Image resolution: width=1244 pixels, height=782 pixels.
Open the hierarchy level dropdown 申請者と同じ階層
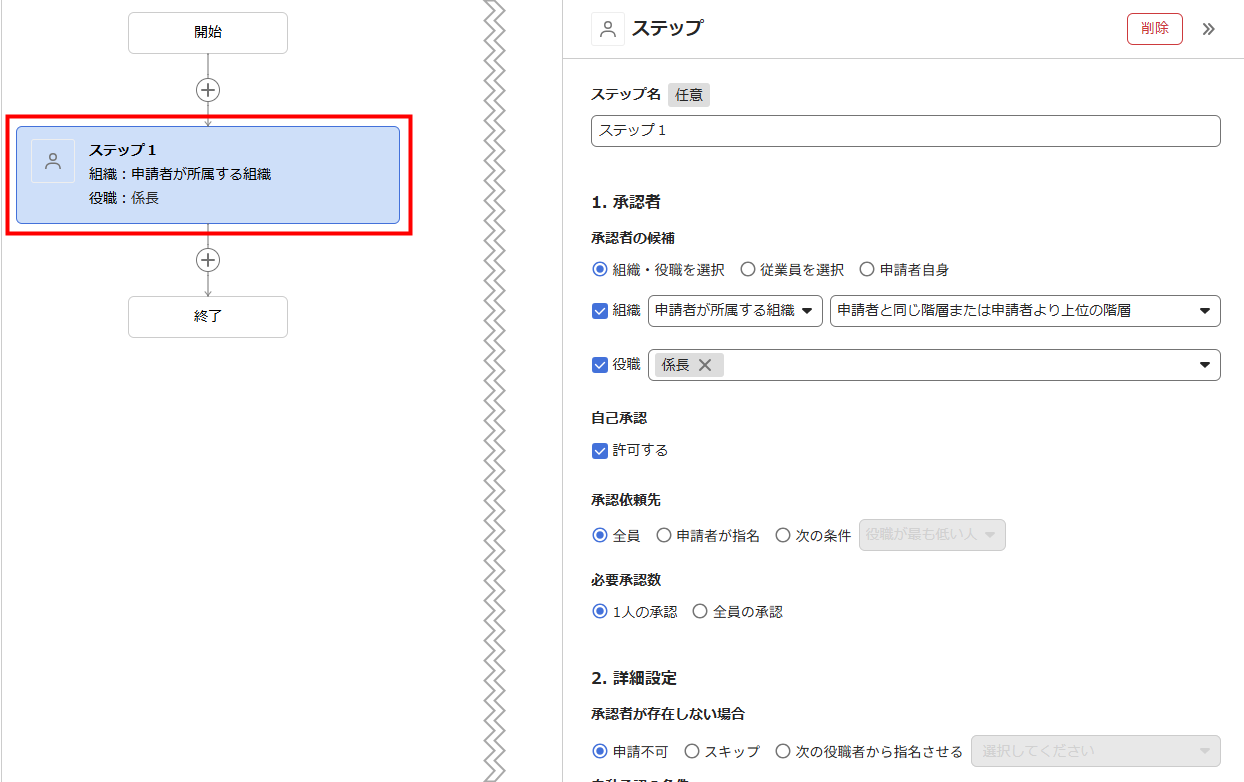[x=1024, y=311]
